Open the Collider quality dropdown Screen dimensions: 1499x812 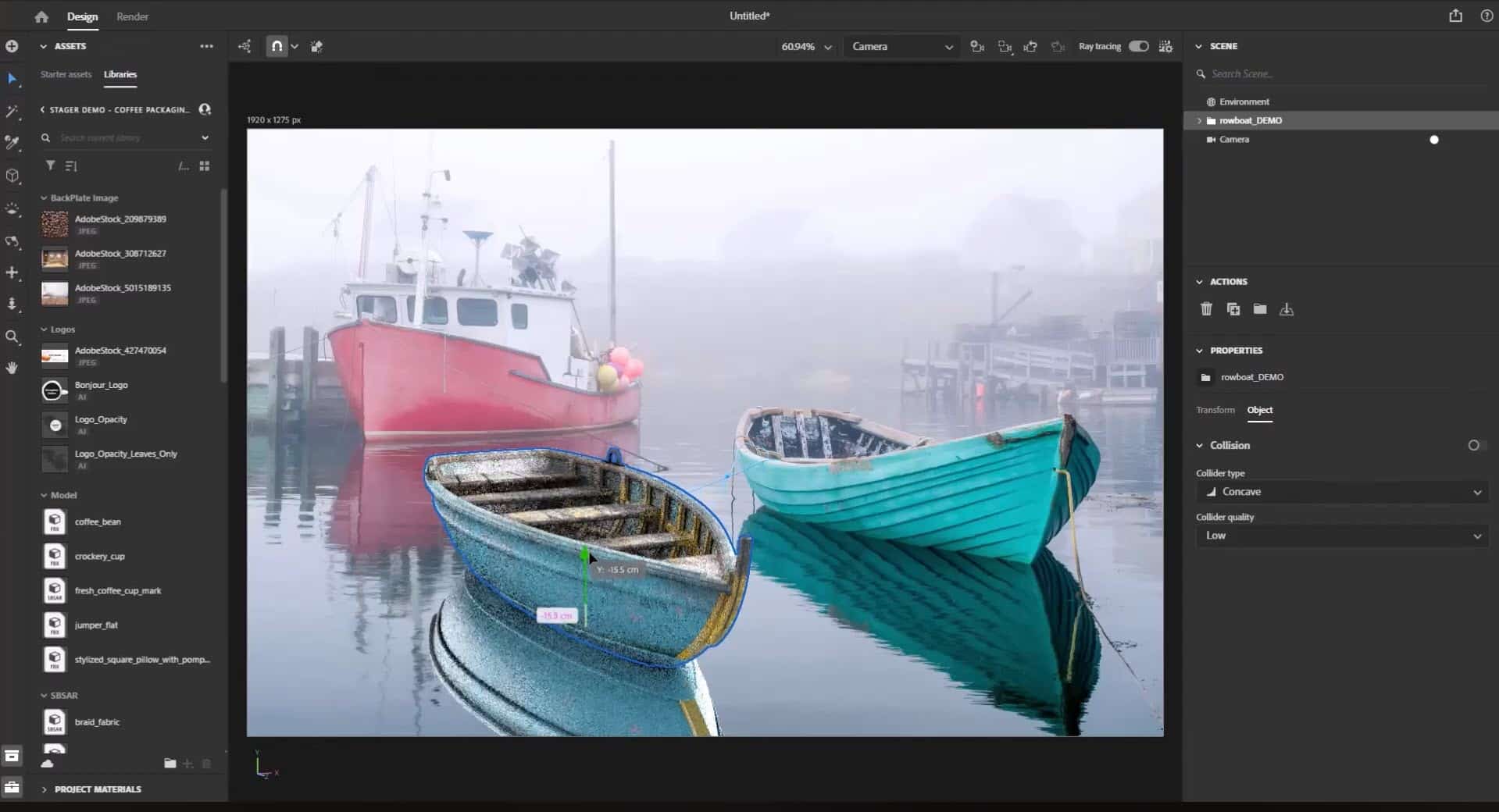1341,536
